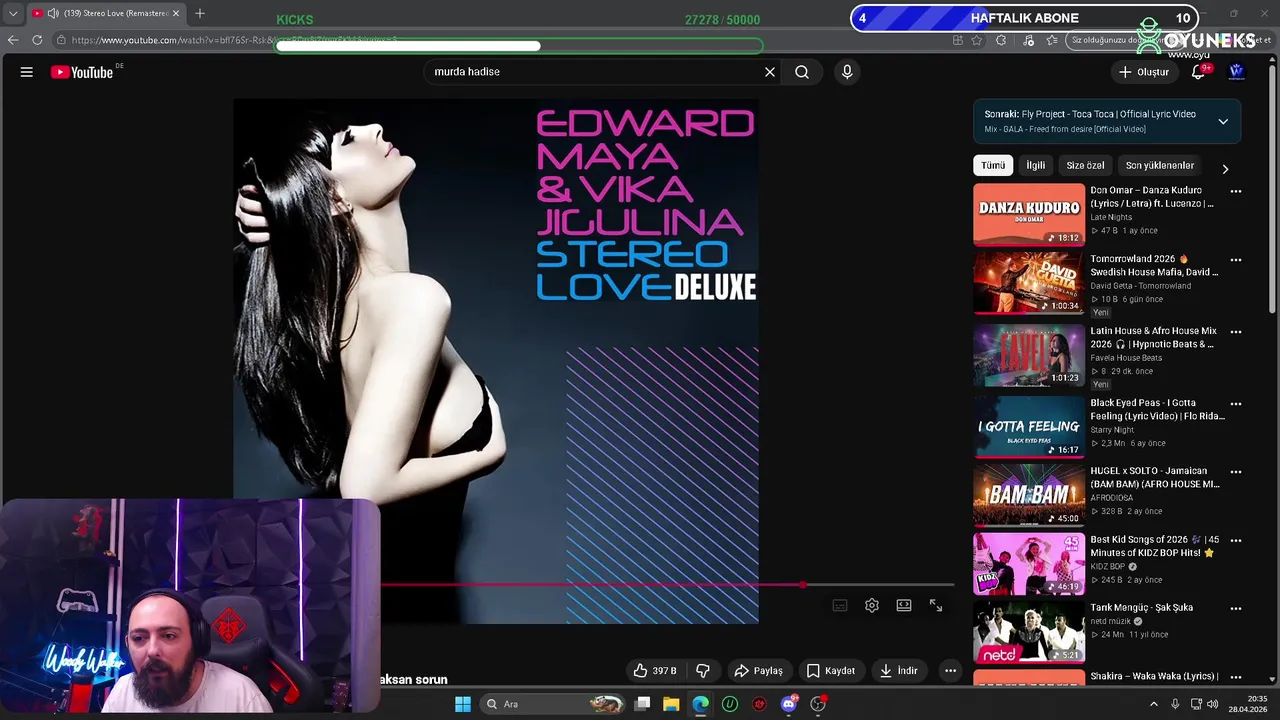This screenshot has height=720, width=1280.
Task: Open options menu for Latin House & Afro House Mix
Action: 1236,332
